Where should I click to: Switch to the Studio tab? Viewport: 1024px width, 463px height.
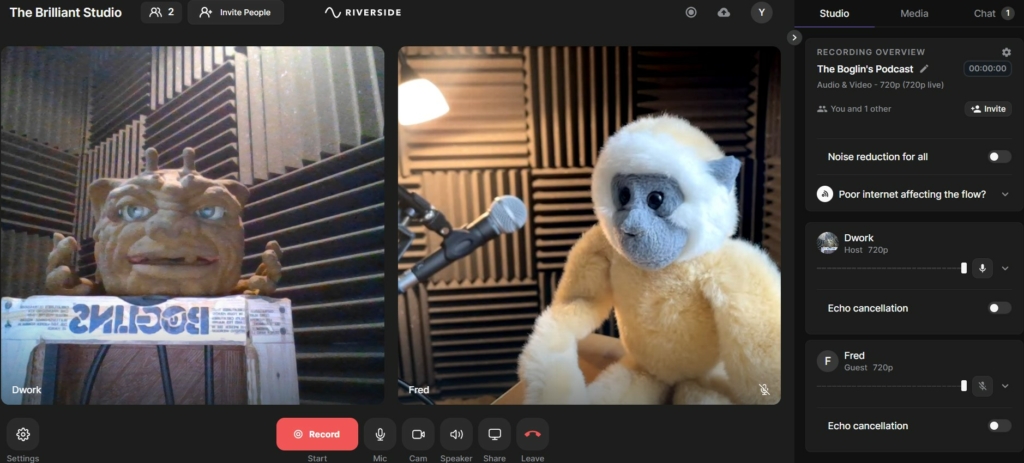834,13
